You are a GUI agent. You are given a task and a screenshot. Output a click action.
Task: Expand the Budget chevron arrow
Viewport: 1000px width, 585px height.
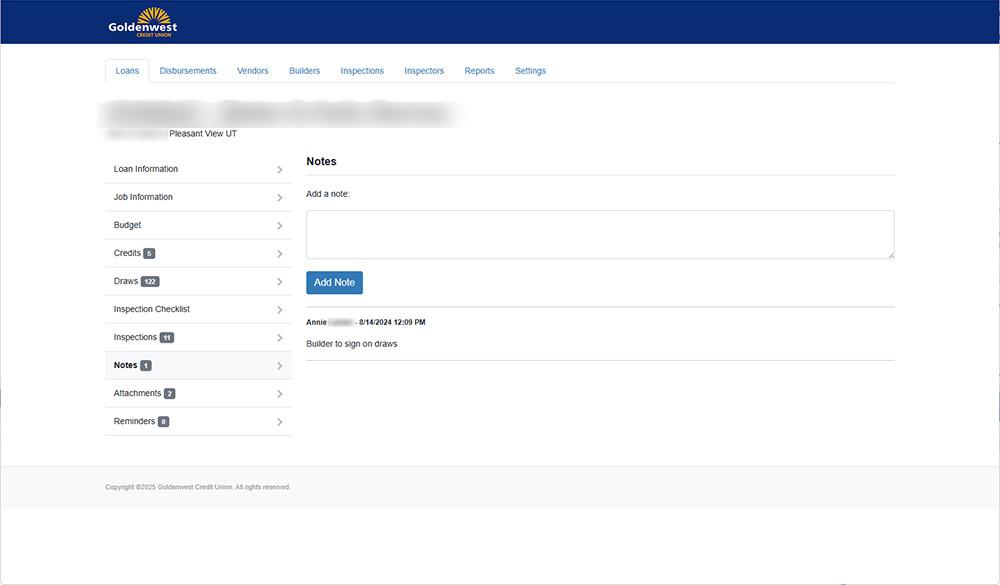click(x=280, y=226)
